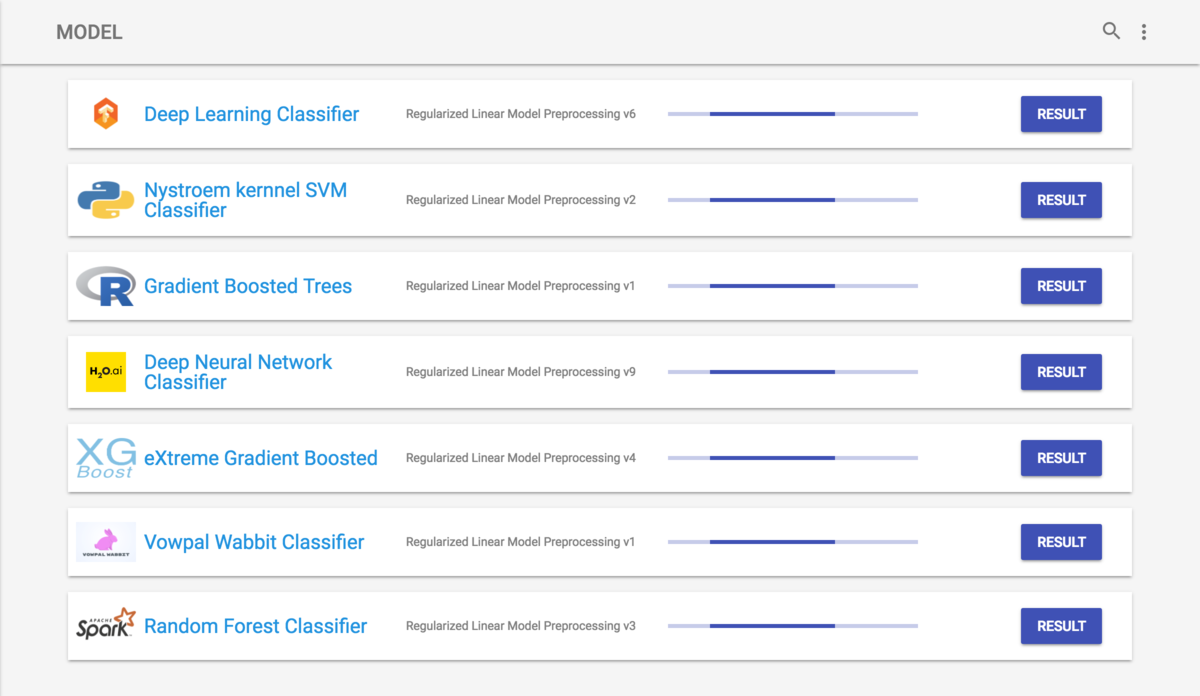
Task: Click RESULT for Gradient Boosted Trees
Action: [x=1061, y=286]
